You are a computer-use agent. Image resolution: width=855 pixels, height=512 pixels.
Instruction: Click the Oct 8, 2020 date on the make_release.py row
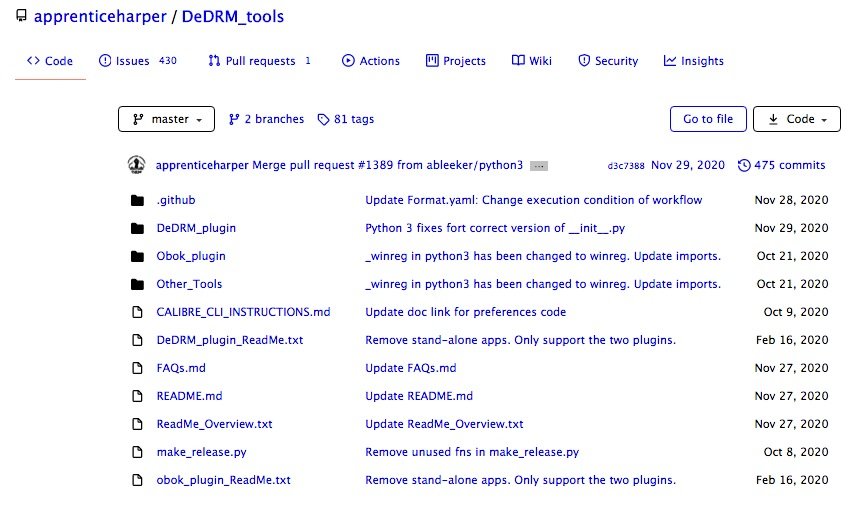796,452
